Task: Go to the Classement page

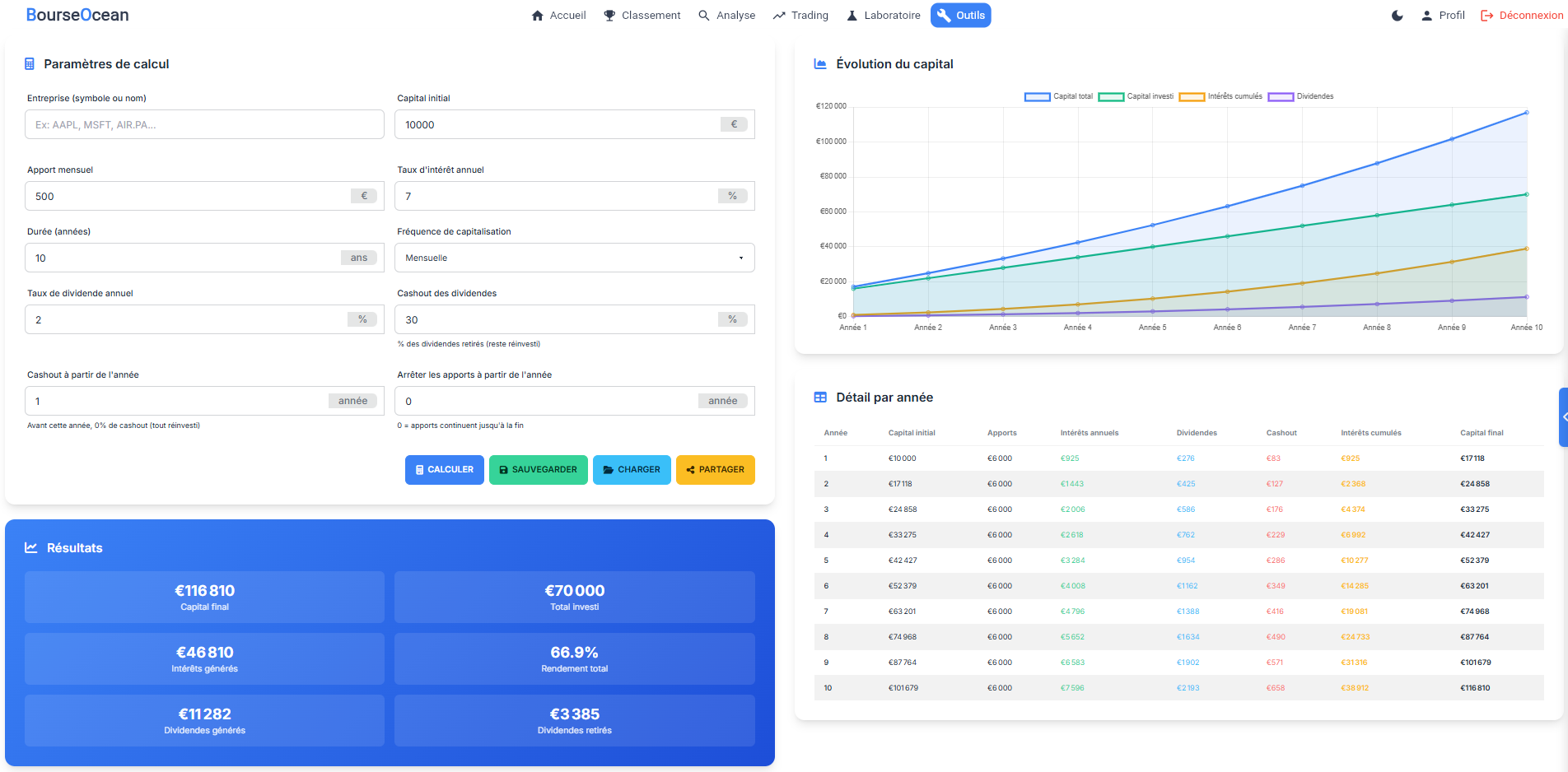Action: [x=642, y=16]
